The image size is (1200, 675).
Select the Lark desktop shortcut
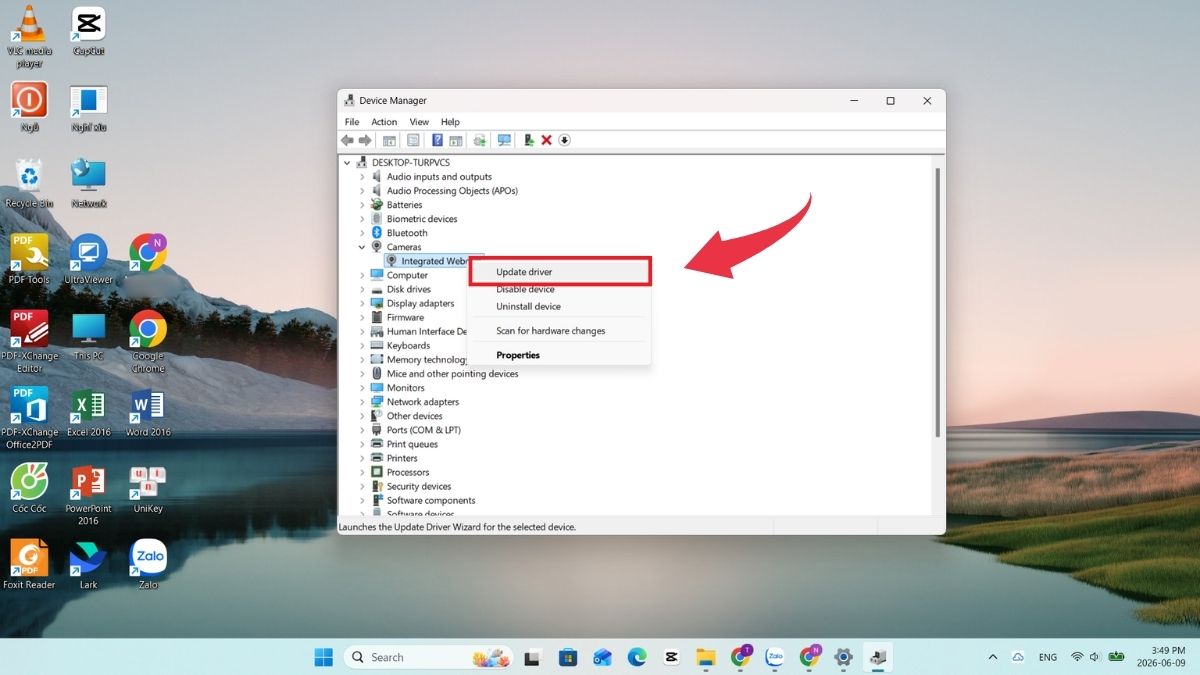tap(89, 565)
